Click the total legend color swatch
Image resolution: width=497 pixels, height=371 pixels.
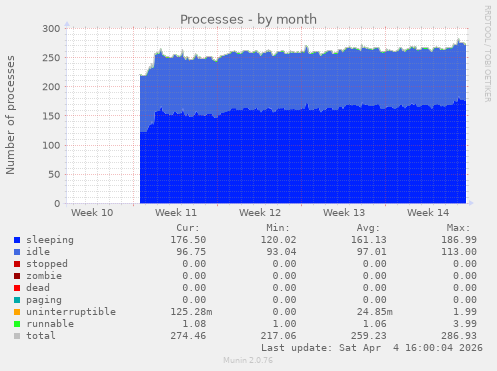[x=17, y=336]
